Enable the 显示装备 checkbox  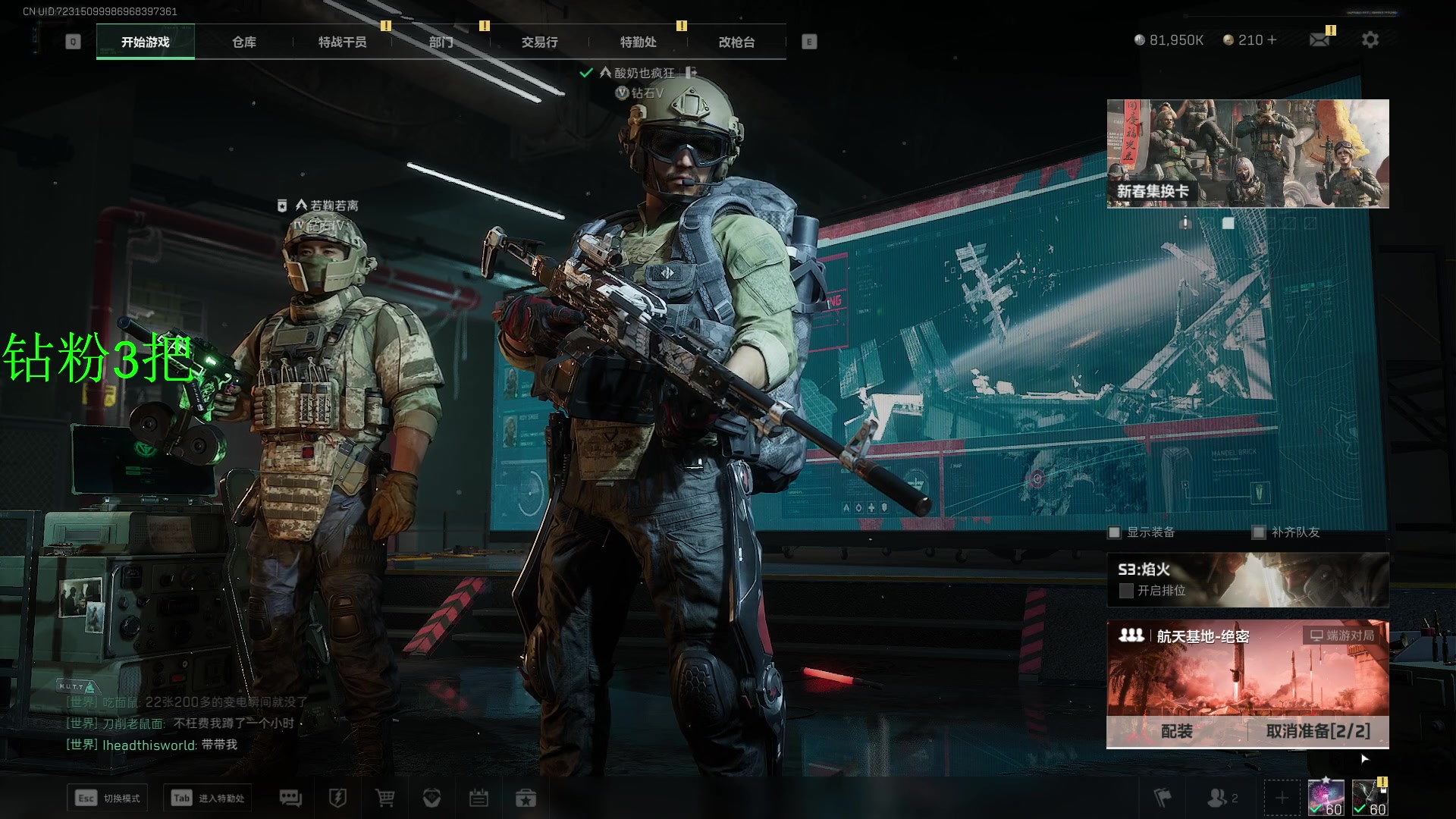point(1114,532)
